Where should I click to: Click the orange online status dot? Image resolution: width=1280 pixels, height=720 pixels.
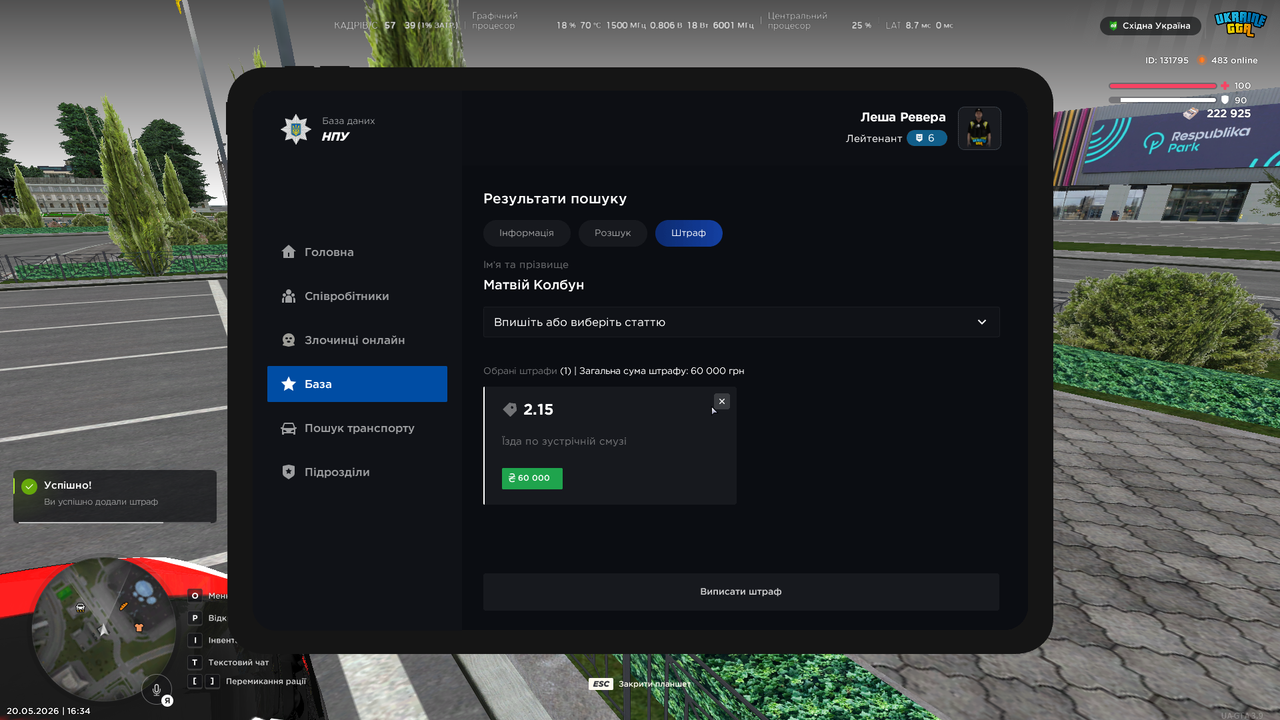pyautogui.click(x=1202, y=60)
